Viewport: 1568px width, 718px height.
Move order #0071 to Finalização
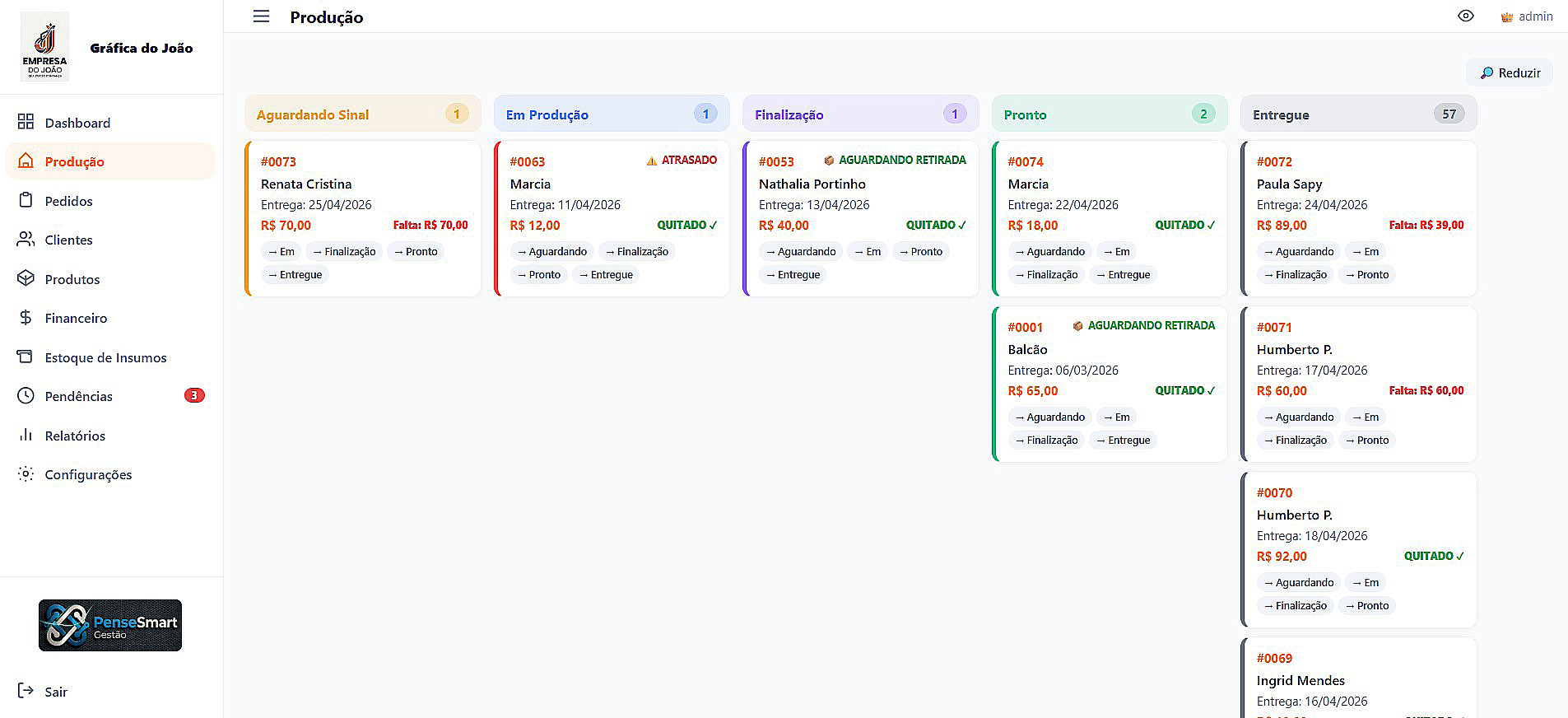point(1296,440)
